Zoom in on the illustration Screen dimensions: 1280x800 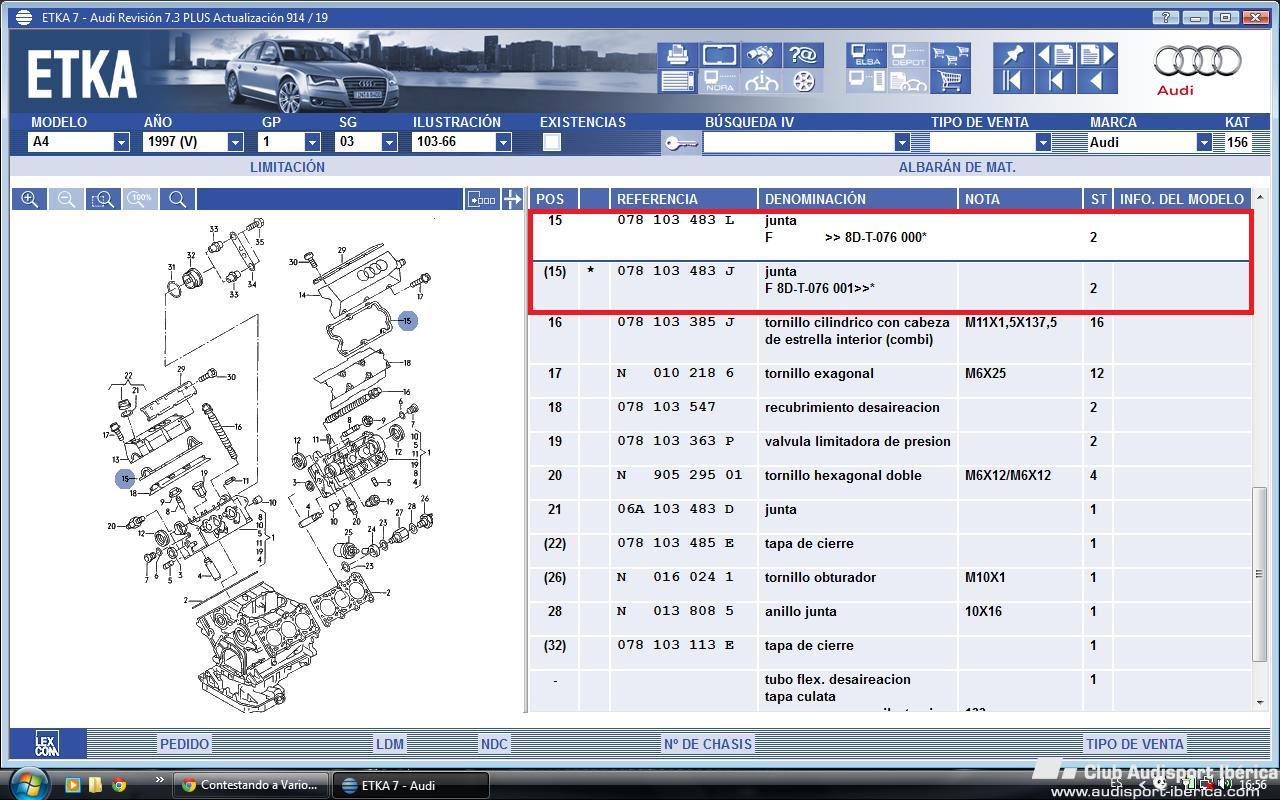(x=29, y=199)
